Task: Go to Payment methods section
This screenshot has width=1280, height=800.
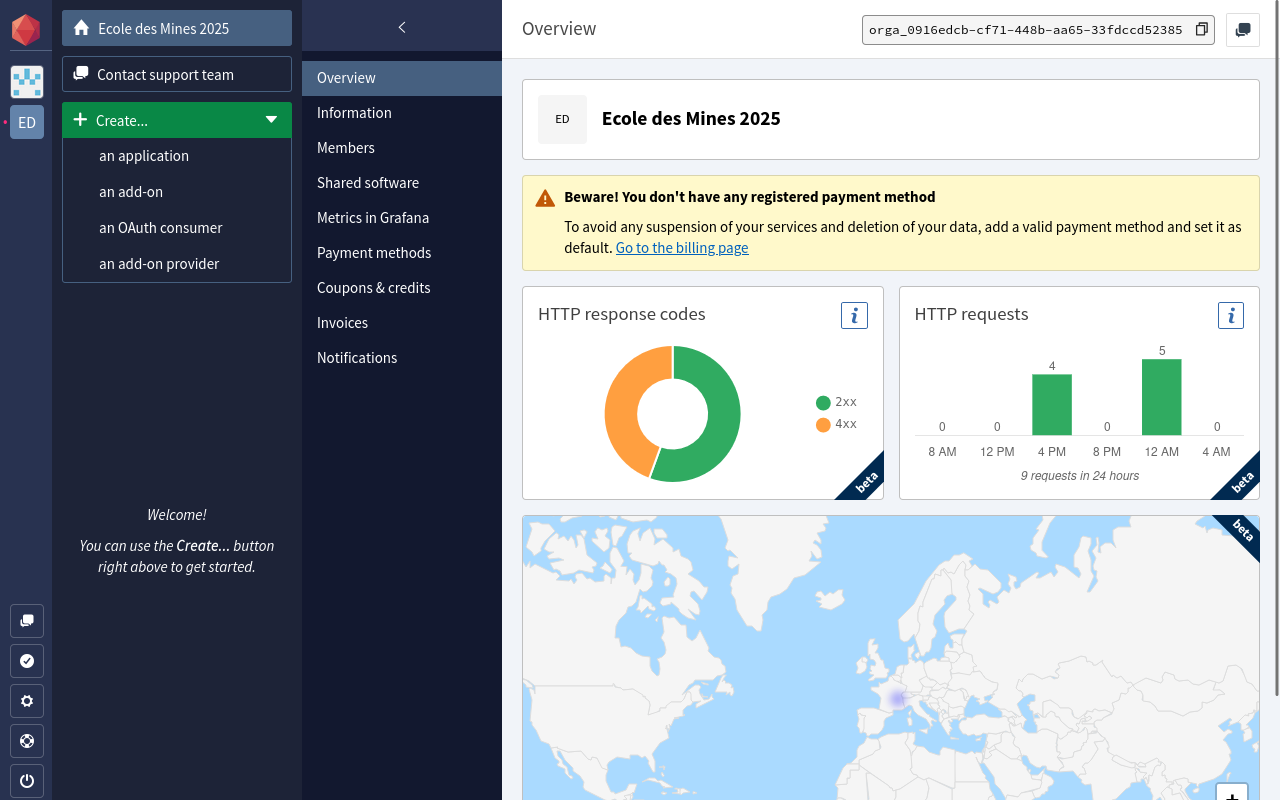Action: (x=374, y=253)
